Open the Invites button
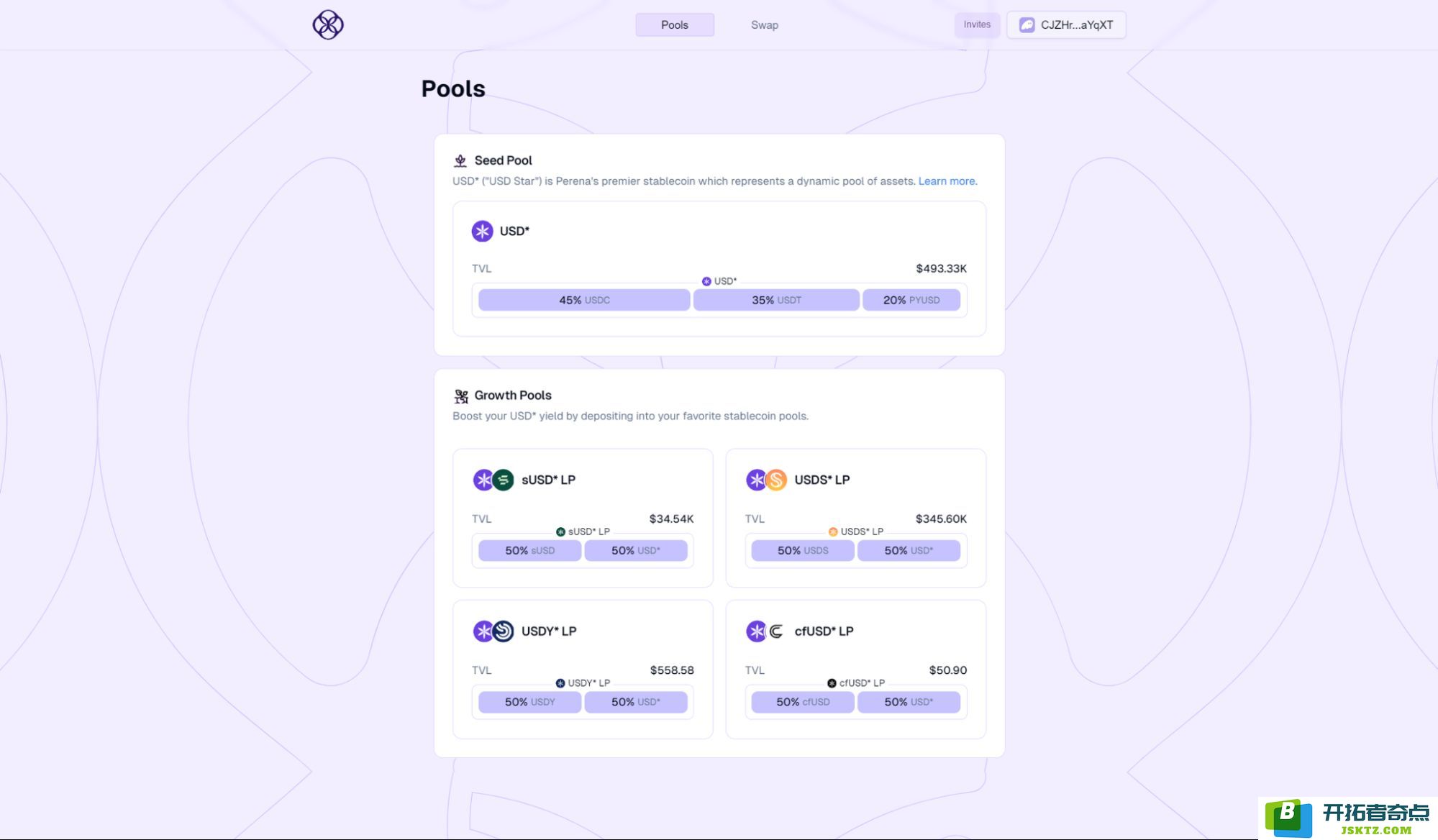This screenshot has height=840, width=1438. (x=977, y=24)
